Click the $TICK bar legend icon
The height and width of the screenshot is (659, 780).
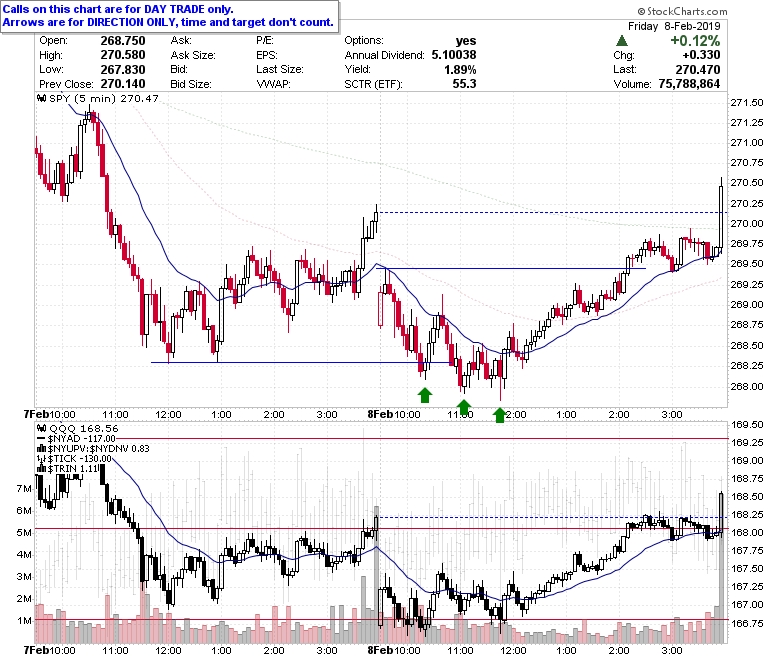point(41,458)
